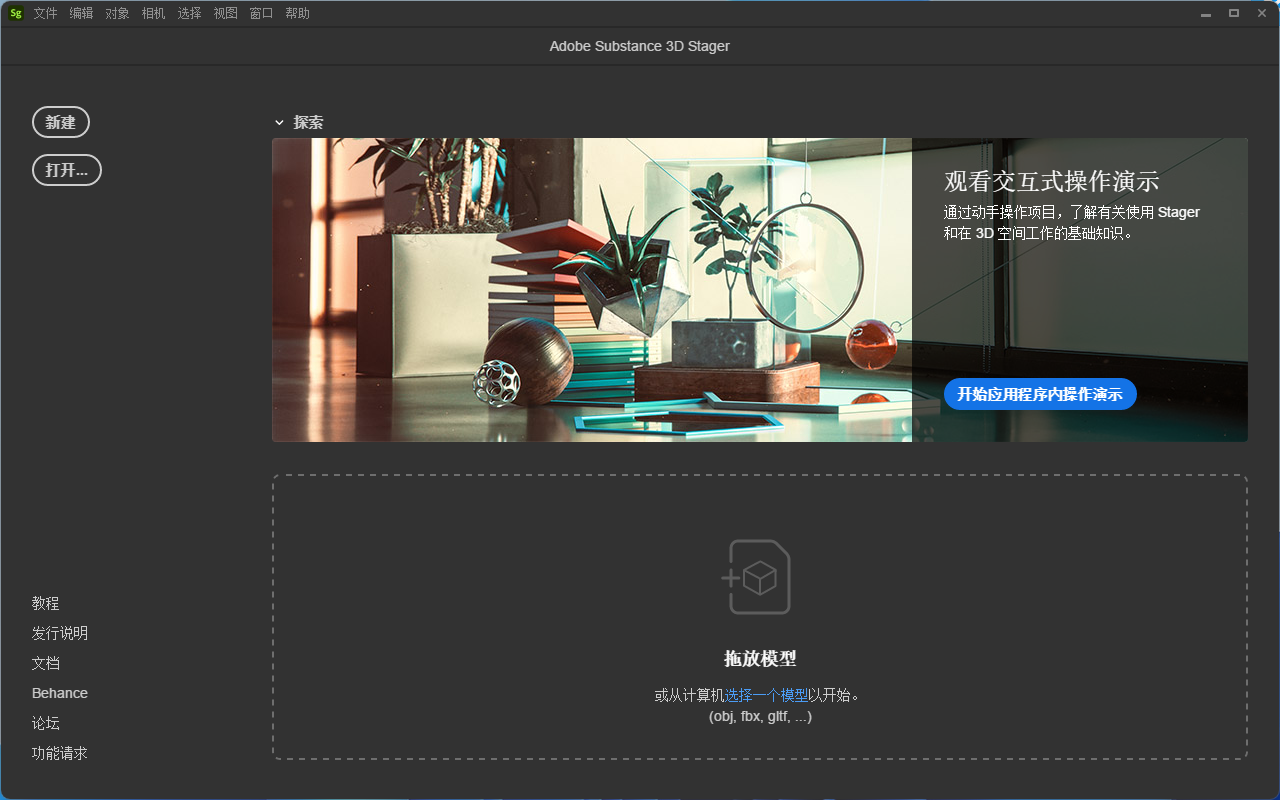Open the Behance link
This screenshot has width=1280, height=800.
pyautogui.click(x=60, y=693)
